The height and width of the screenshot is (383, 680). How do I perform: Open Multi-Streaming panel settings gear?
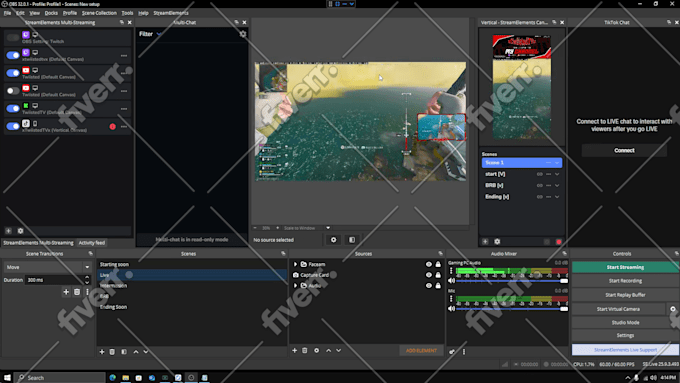(20, 231)
